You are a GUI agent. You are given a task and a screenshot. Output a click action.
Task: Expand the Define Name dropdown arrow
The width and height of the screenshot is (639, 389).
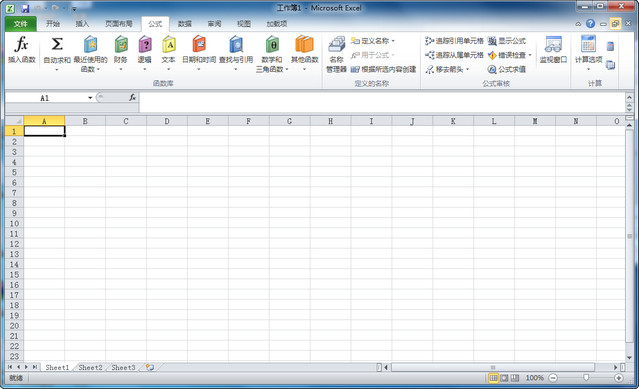coord(393,41)
